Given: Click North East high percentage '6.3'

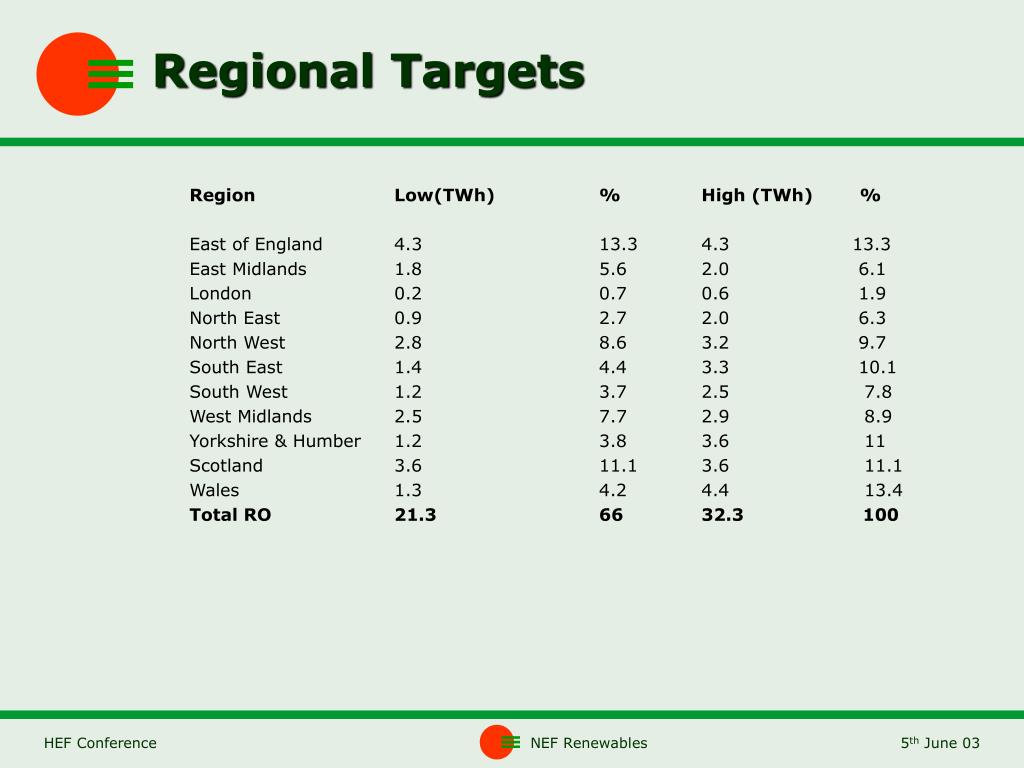Looking at the screenshot, I should pyautogui.click(x=872, y=318).
